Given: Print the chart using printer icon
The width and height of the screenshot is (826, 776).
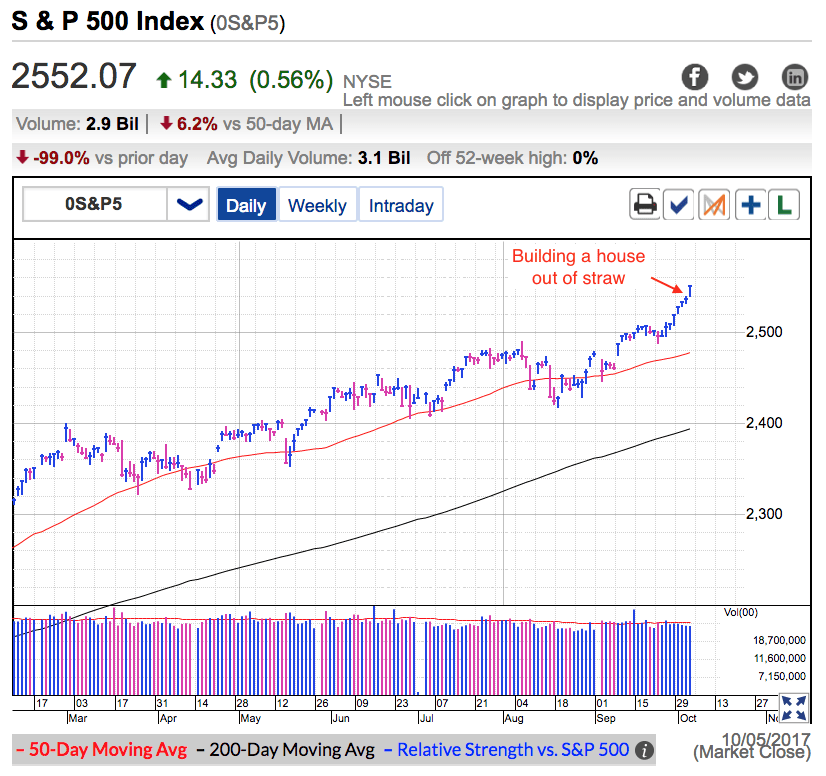Looking at the screenshot, I should click(645, 204).
